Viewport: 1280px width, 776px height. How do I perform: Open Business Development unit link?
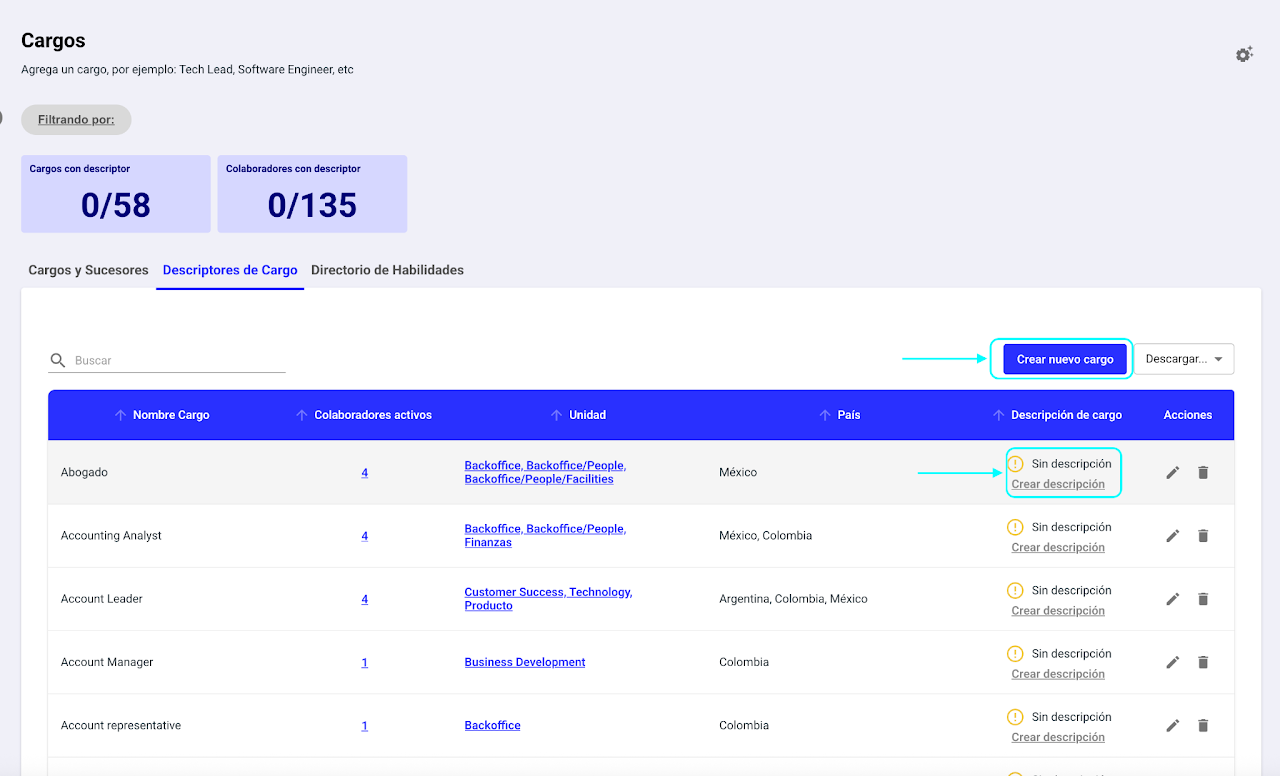click(524, 662)
